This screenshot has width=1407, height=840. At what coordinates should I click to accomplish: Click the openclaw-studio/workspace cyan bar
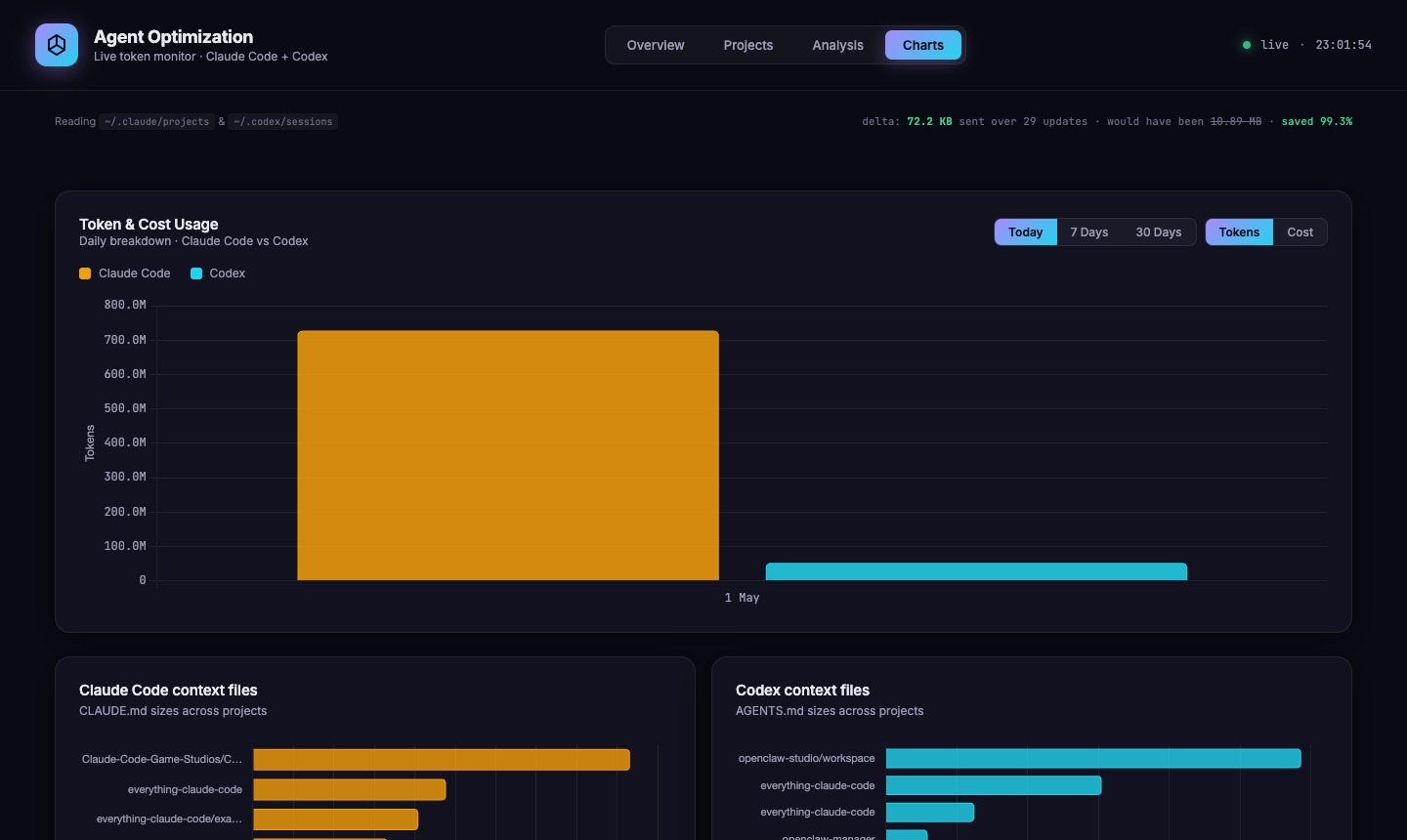tap(1093, 758)
